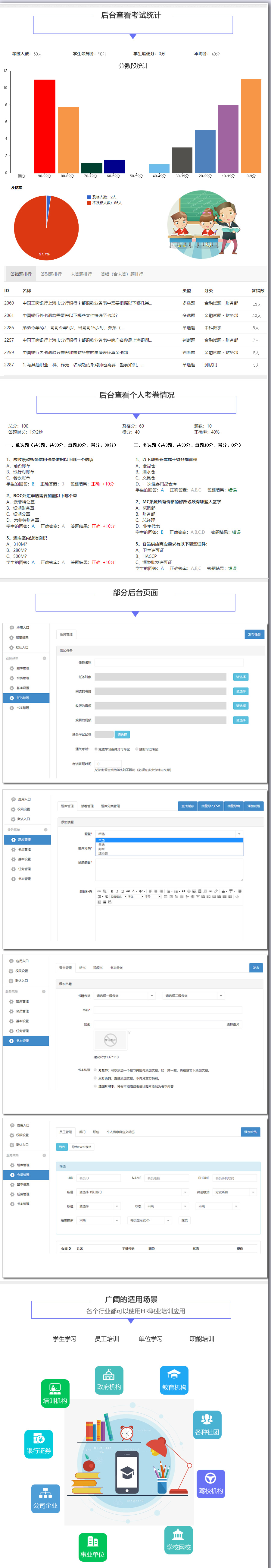The image size is (271, 1568).
Task: Open the 题库分类管理 tab
Action: click(x=111, y=806)
